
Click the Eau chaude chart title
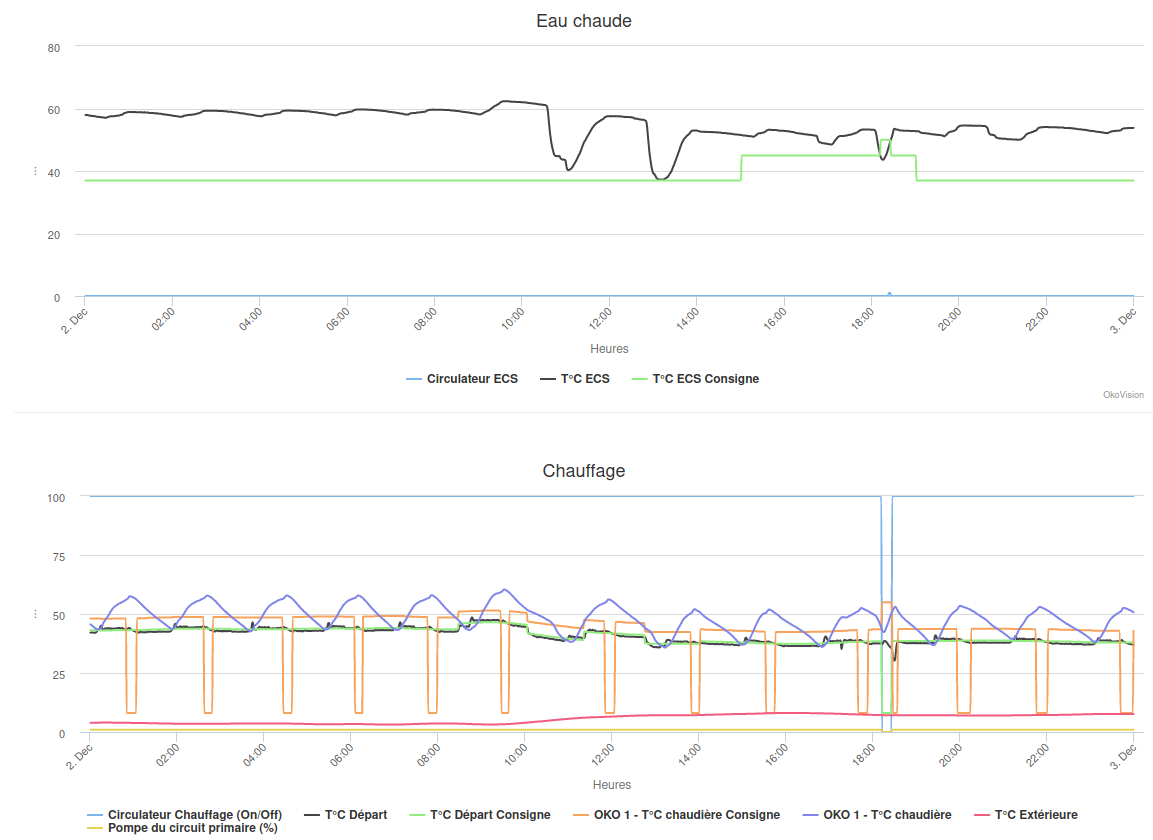584,21
